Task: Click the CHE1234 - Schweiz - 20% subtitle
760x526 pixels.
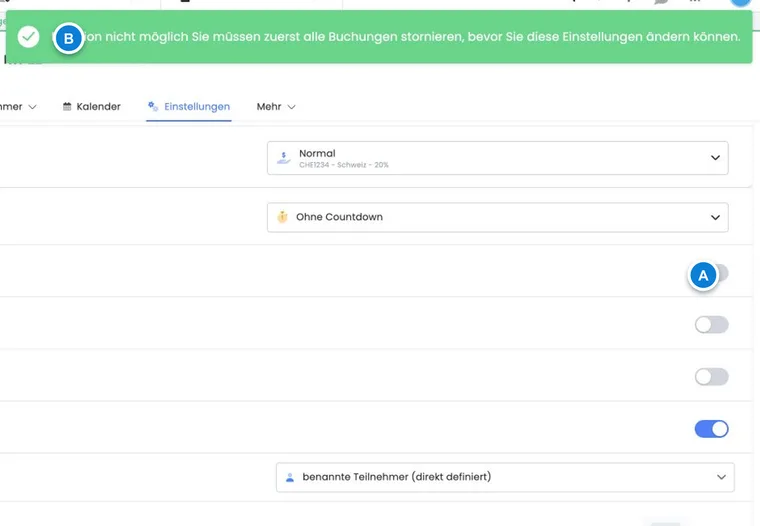Action: click(344, 165)
